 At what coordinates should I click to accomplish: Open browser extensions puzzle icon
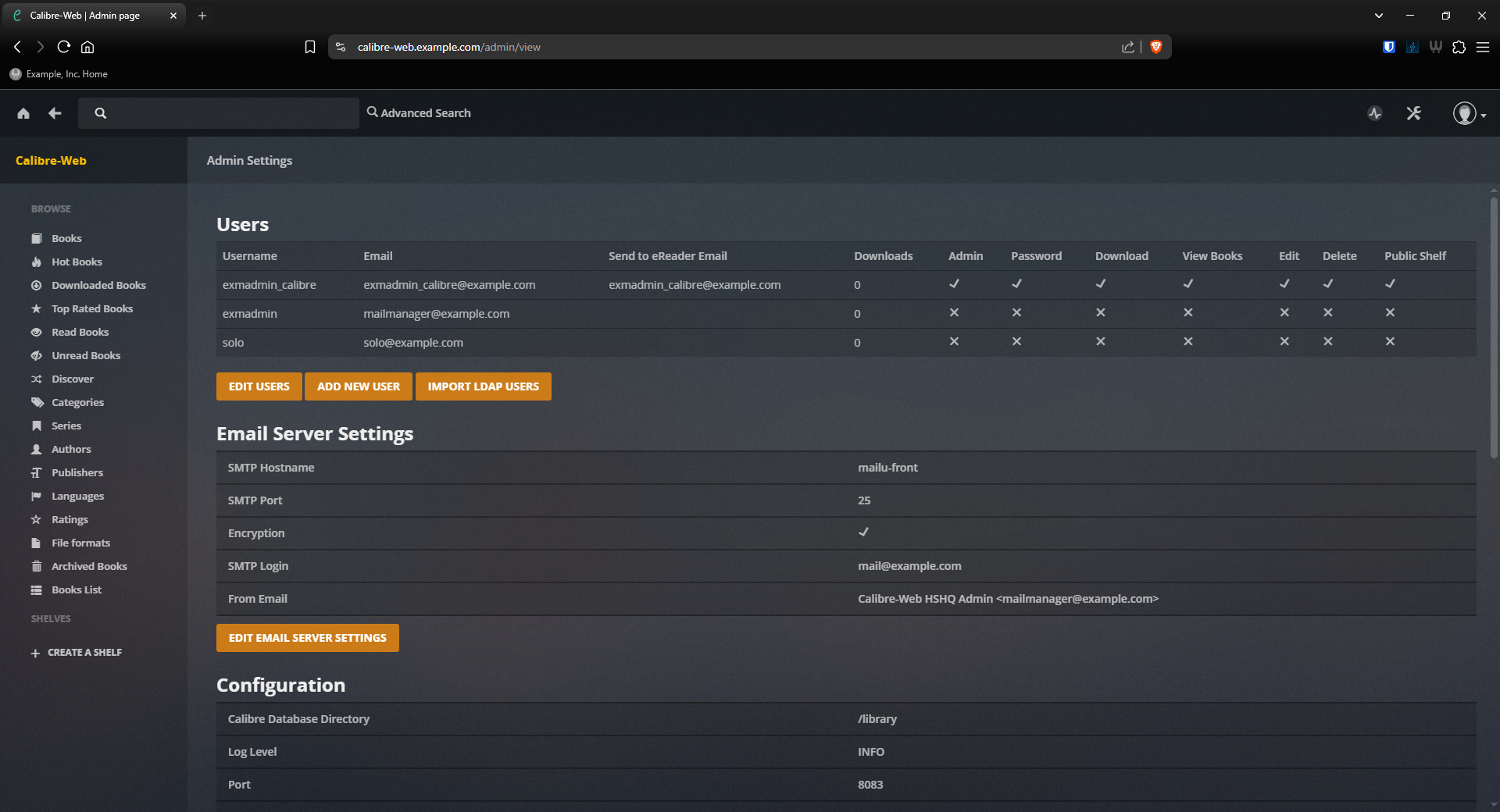(x=1459, y=47)
